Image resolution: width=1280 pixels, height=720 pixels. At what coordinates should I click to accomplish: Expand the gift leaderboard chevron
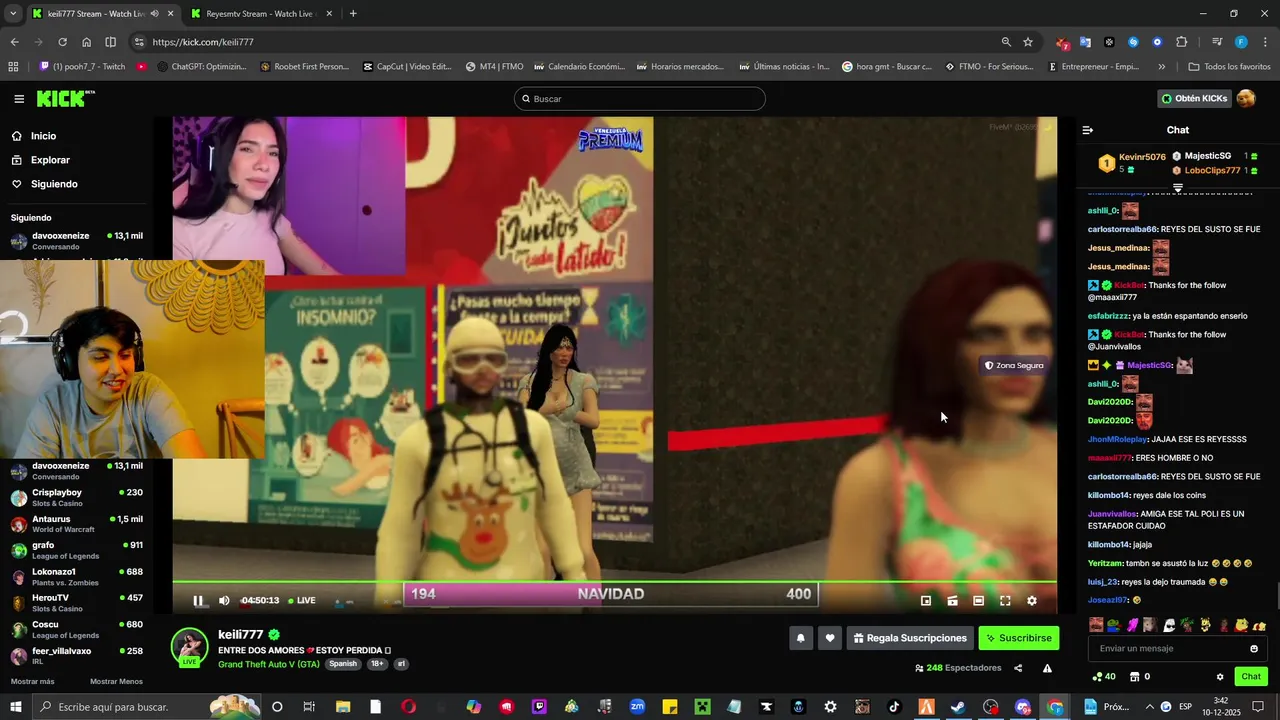[1178, 188]
